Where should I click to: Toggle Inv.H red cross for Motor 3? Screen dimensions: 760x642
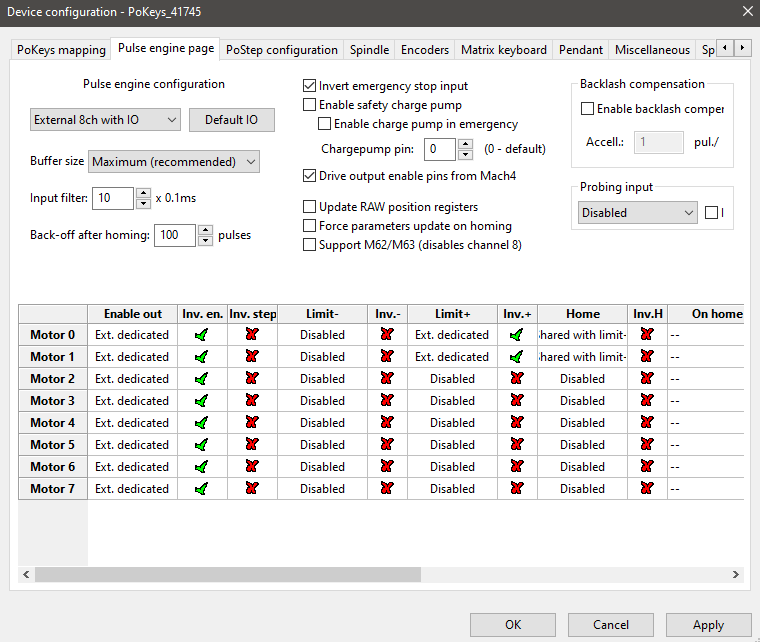pos(647,401)
